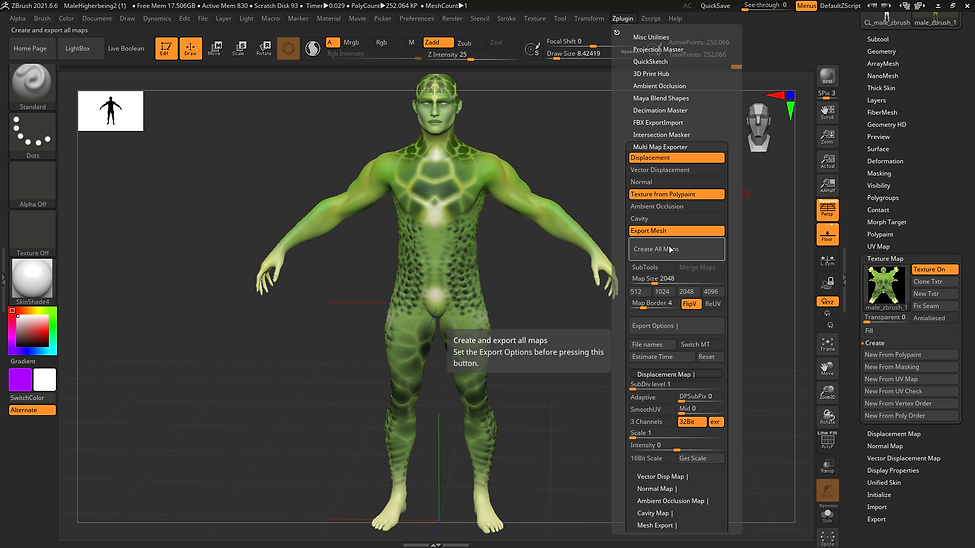Expand the Displacement Map section
This screenshot has height=548, width=975.
tap(677, 374)
